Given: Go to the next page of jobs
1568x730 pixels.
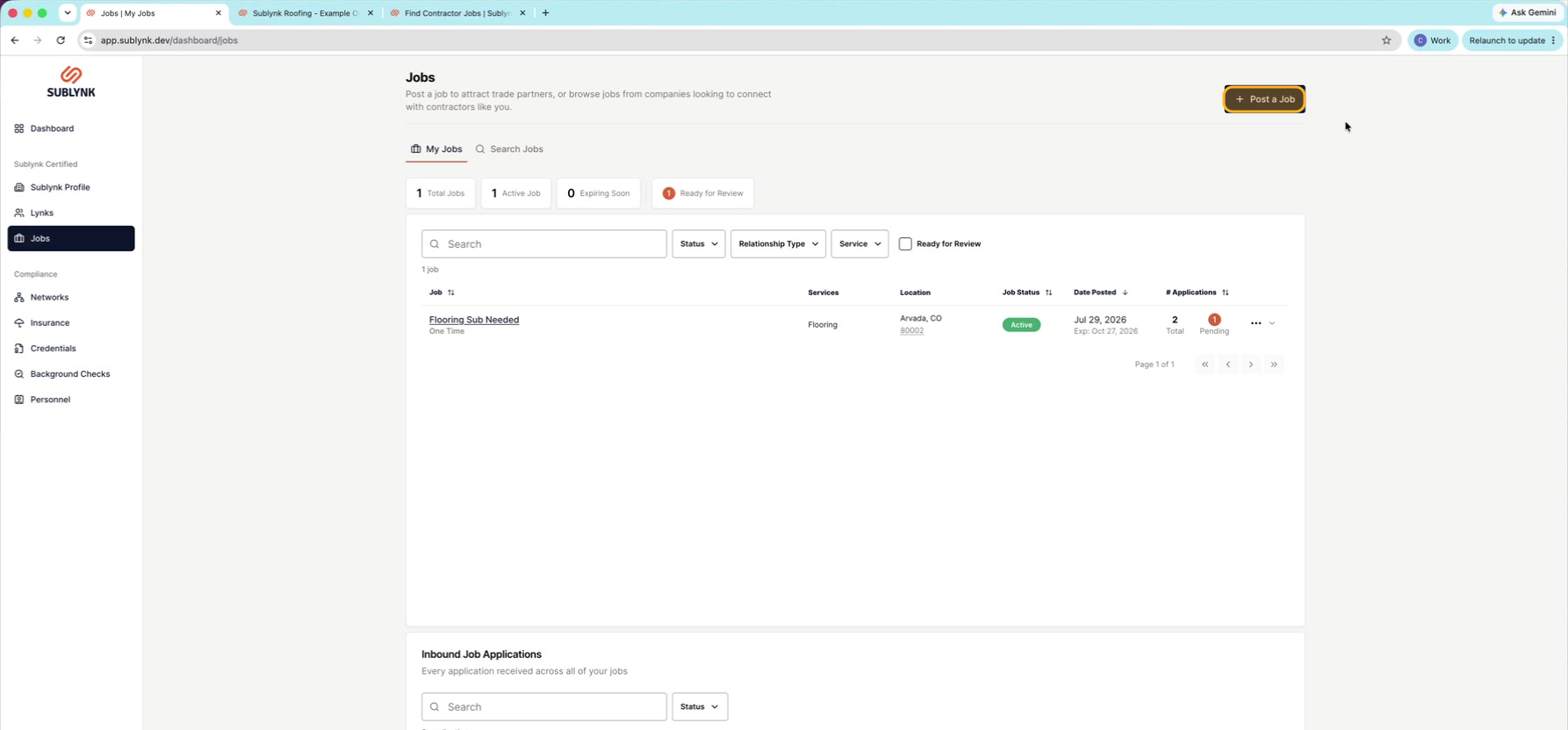Looking at the screenshot, I should tap(1251, 365).
